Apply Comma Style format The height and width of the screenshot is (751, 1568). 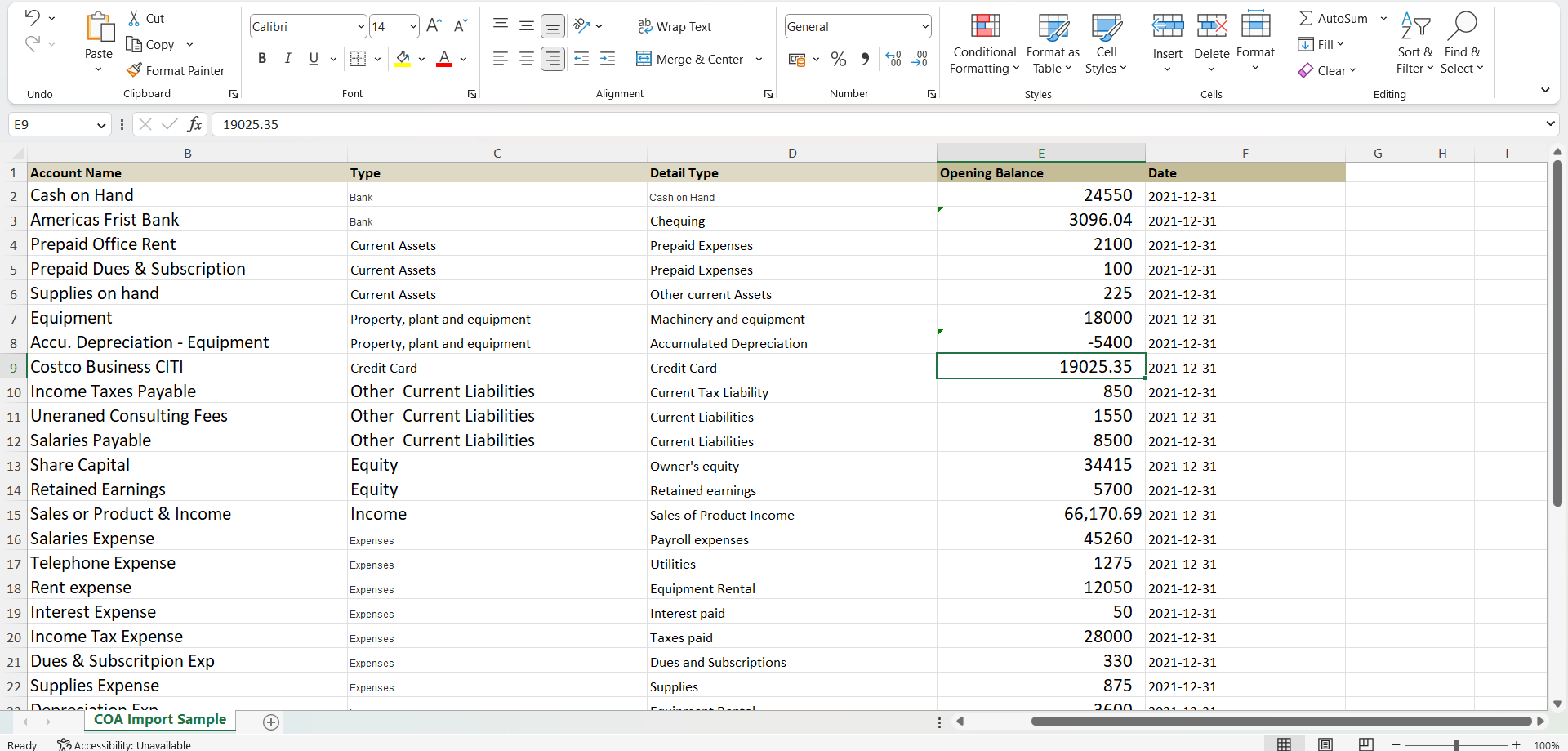[x=865, y=59]
